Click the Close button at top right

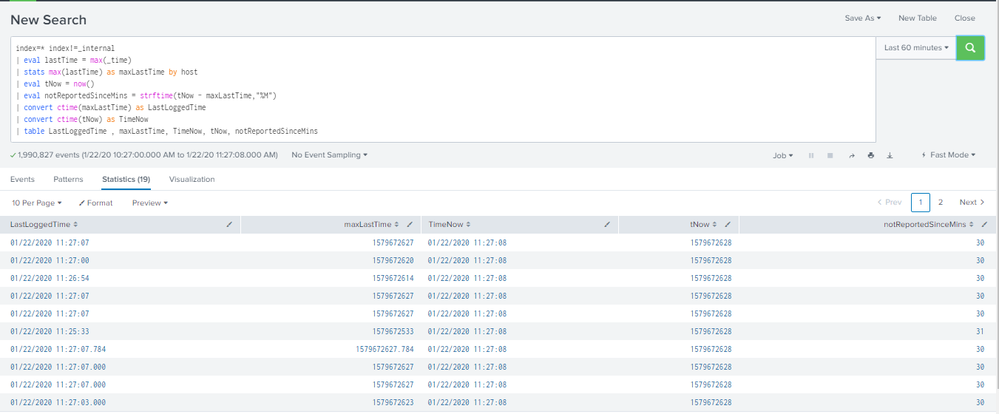[965, 18]
